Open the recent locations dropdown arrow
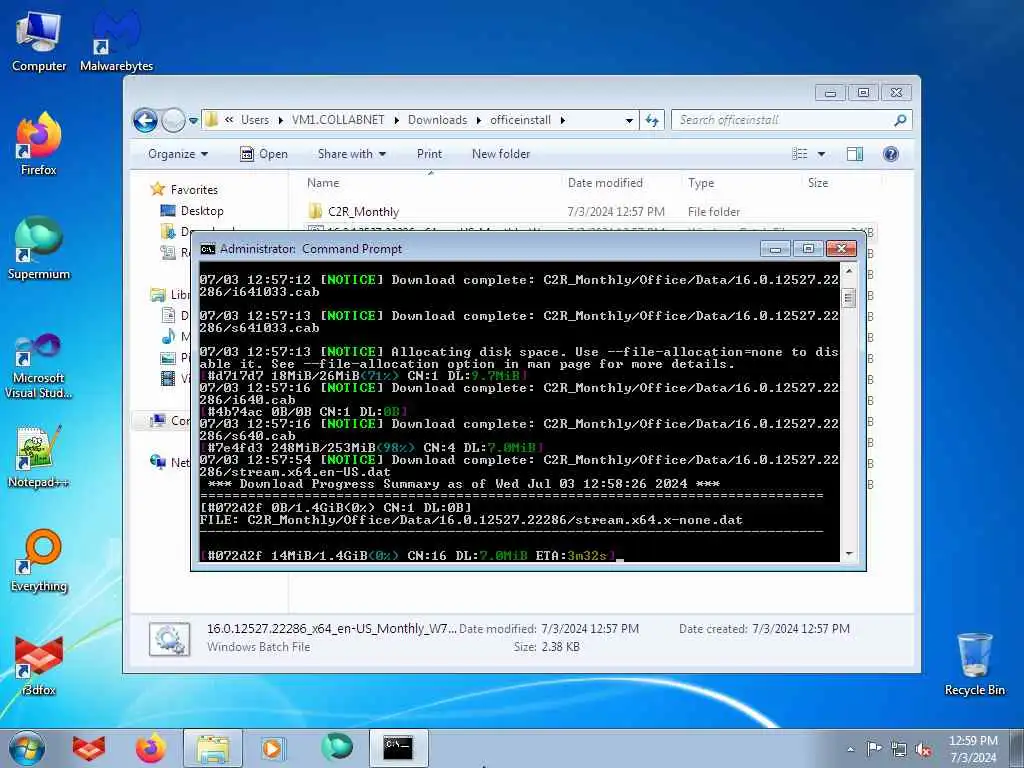 click(193, 121)
